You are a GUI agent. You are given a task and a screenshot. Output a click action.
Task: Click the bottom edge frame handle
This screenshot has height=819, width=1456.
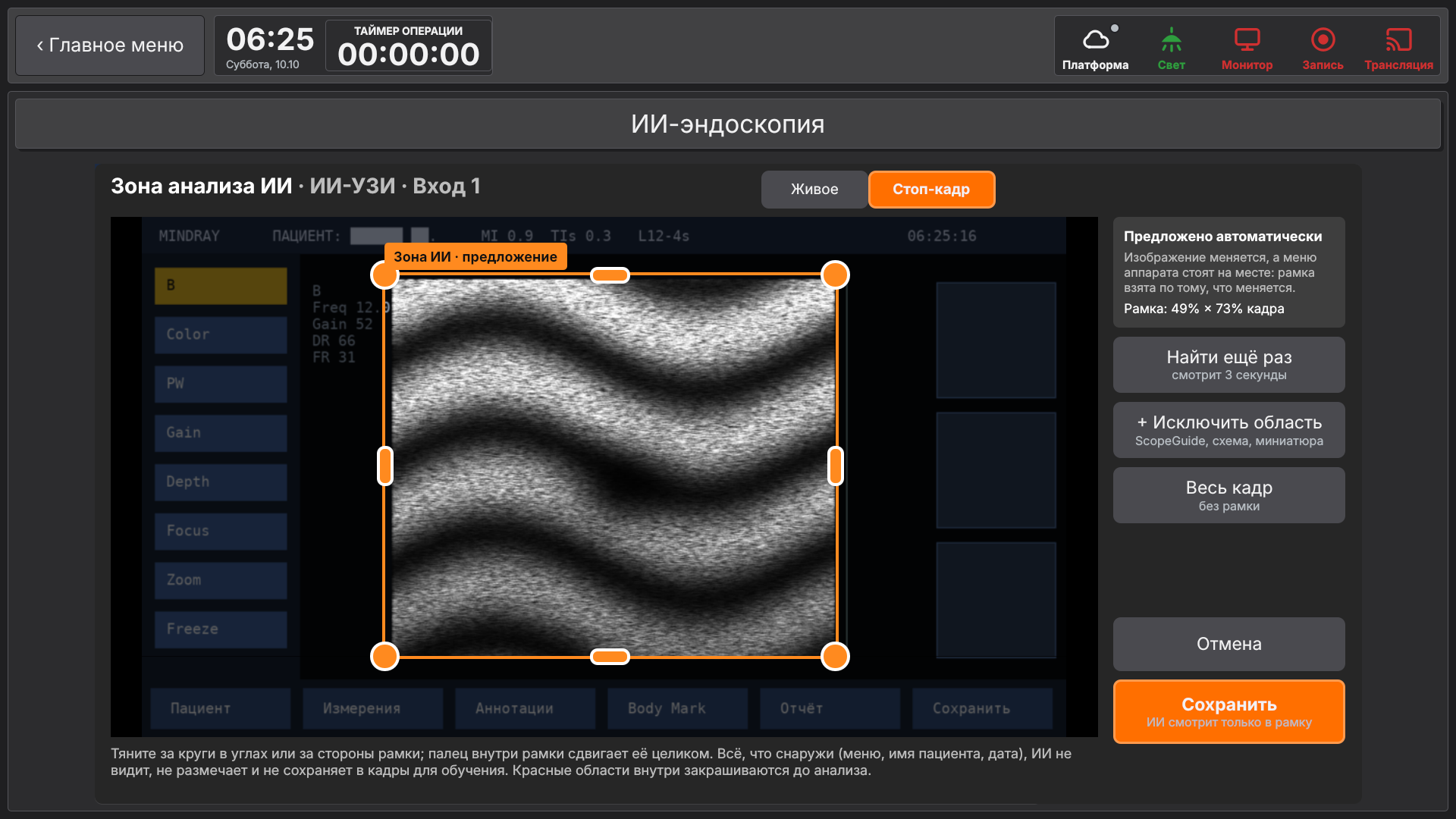[610, 656]
